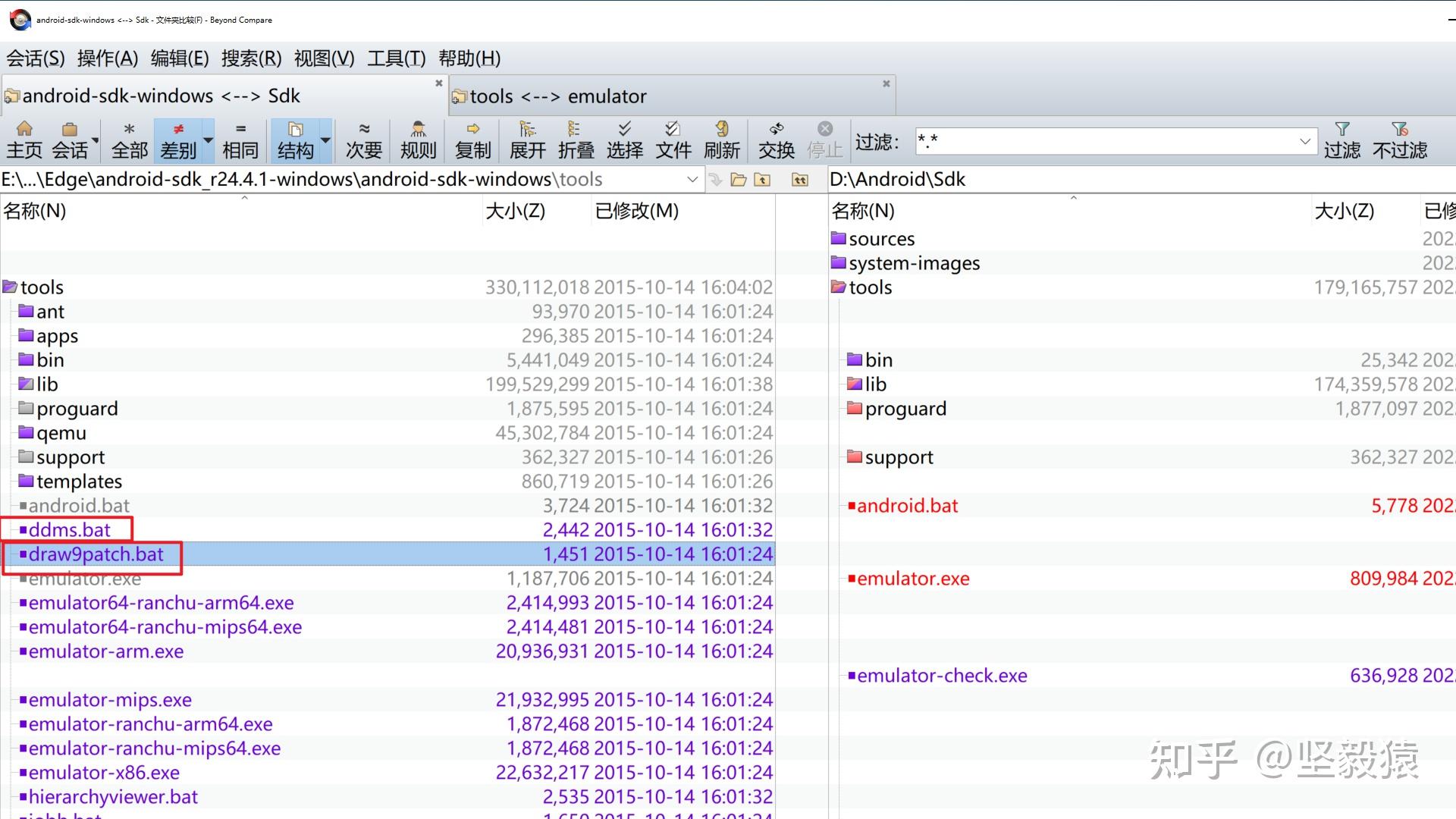
Task: Click the browse folder icon beside left path
Action: pyautogui.click(x=739, y=180)
